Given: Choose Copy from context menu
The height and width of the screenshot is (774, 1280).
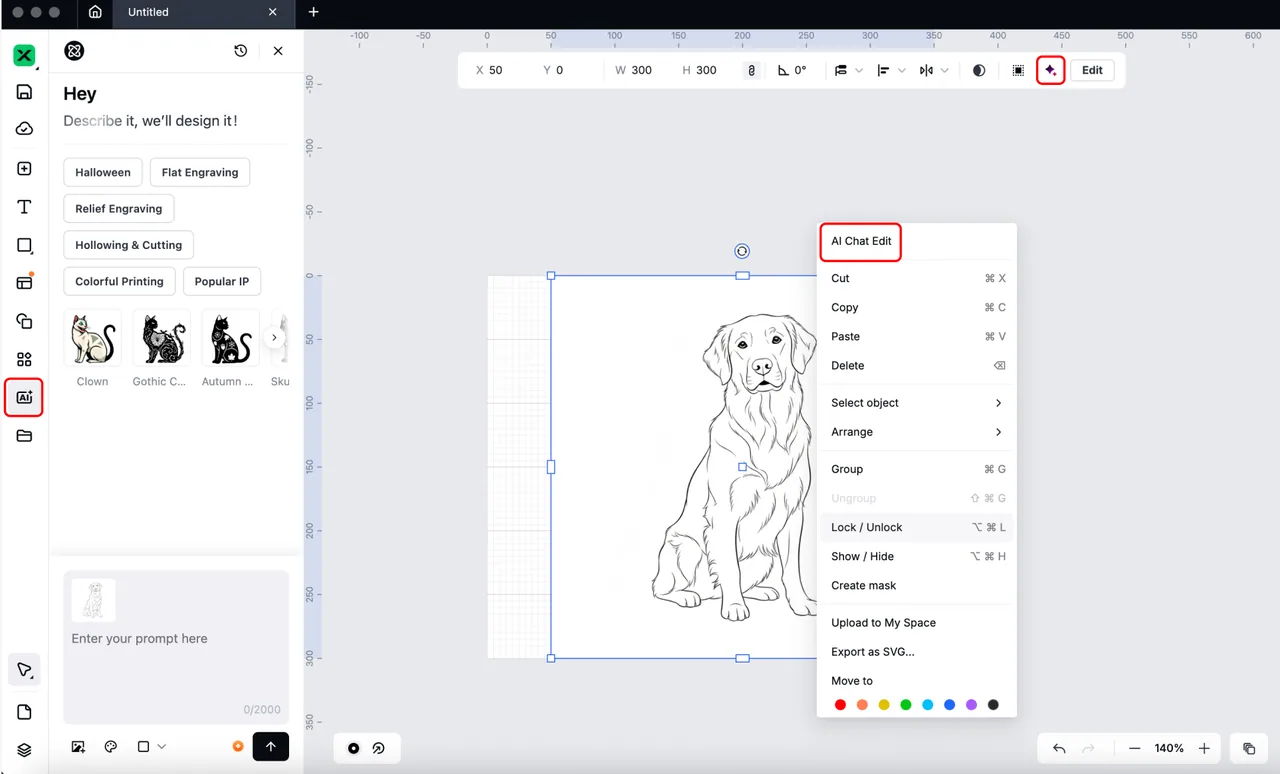Looking at the screenshot, I should click(x=917, y=308).
